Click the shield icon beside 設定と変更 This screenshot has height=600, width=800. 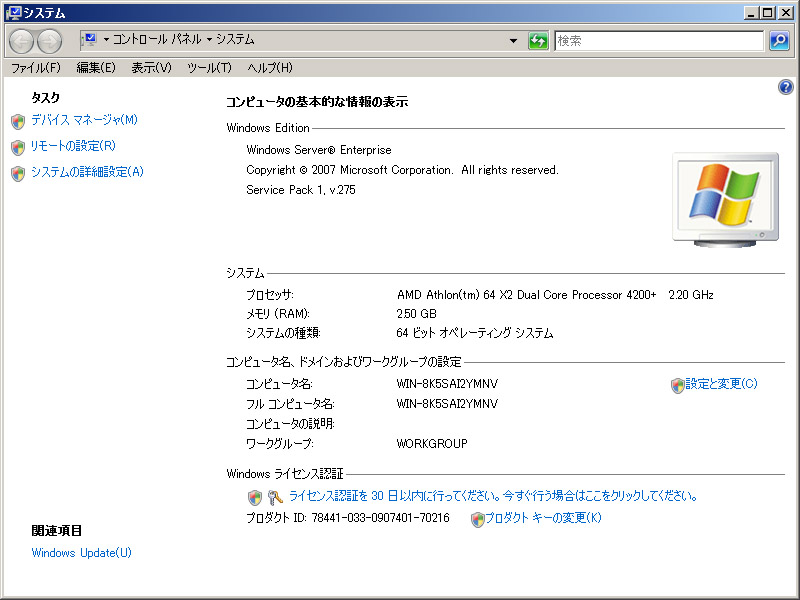pos(678,386)
